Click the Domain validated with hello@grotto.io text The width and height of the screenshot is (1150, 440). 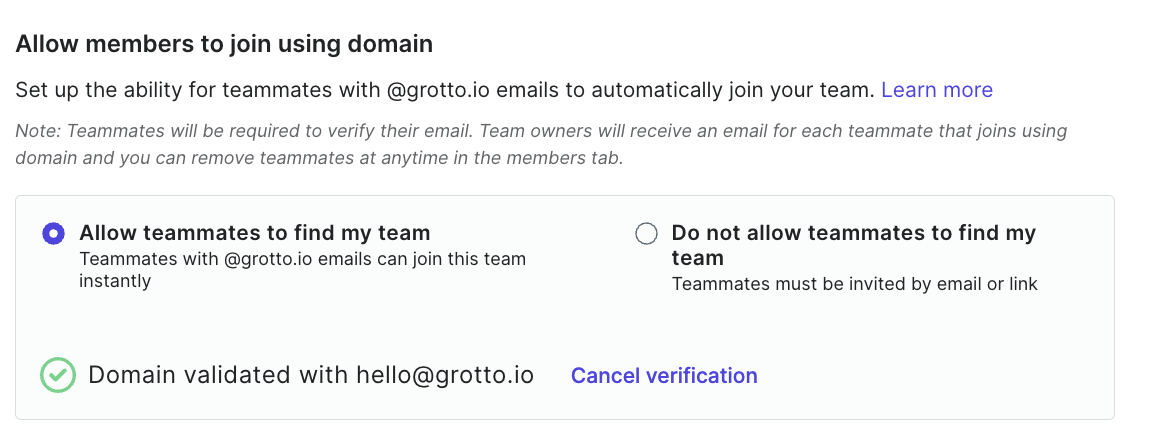tap(311, 375)
